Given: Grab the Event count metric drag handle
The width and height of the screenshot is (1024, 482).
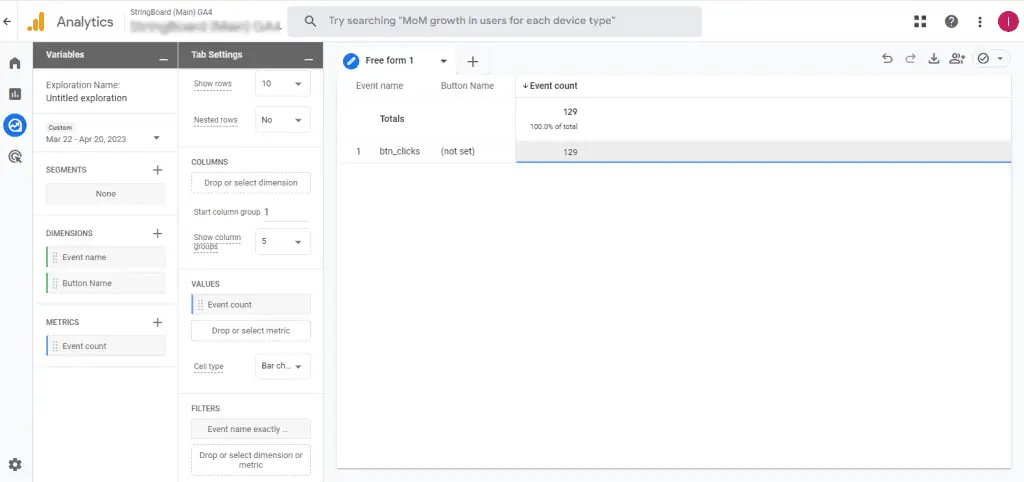Looking at the screenshot, I should 55,346.
